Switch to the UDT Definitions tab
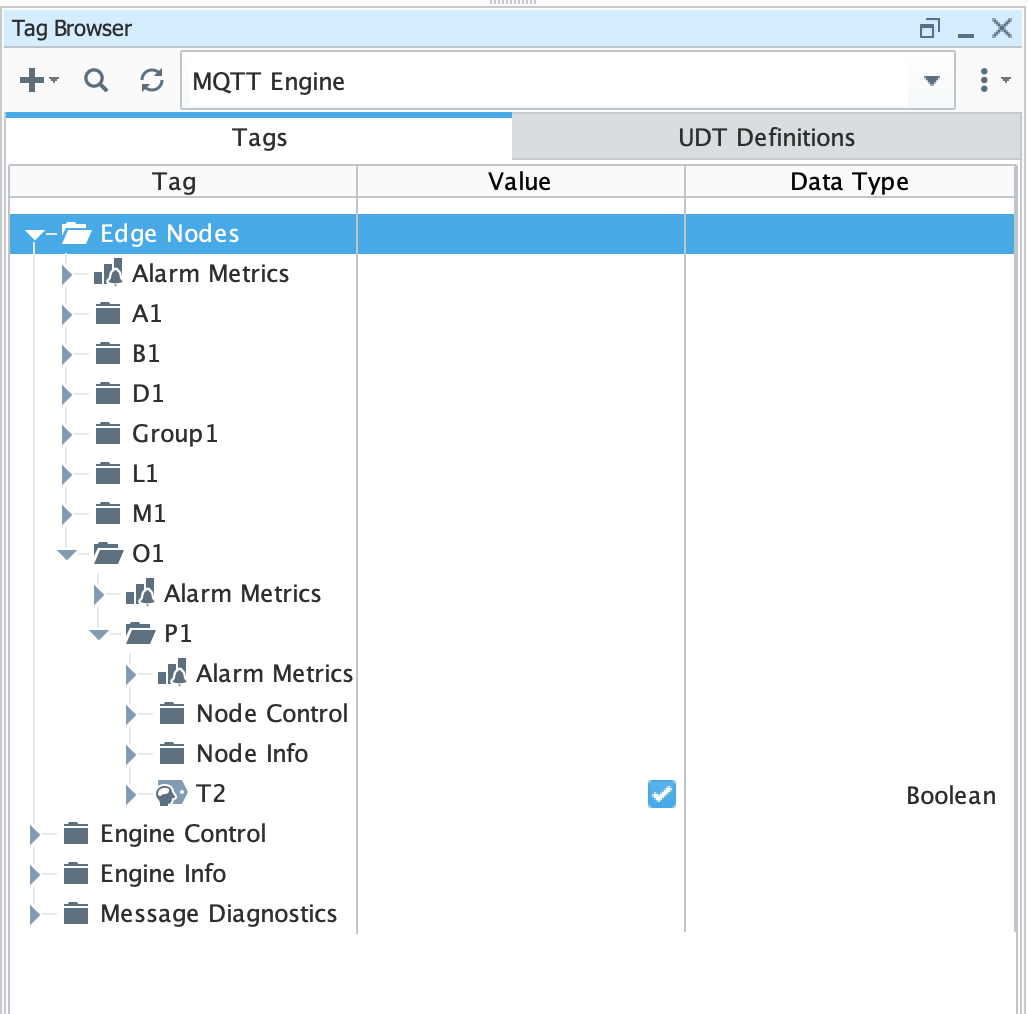The height and width of the screenshot is (1014, 1028). (x=766, y=137)
